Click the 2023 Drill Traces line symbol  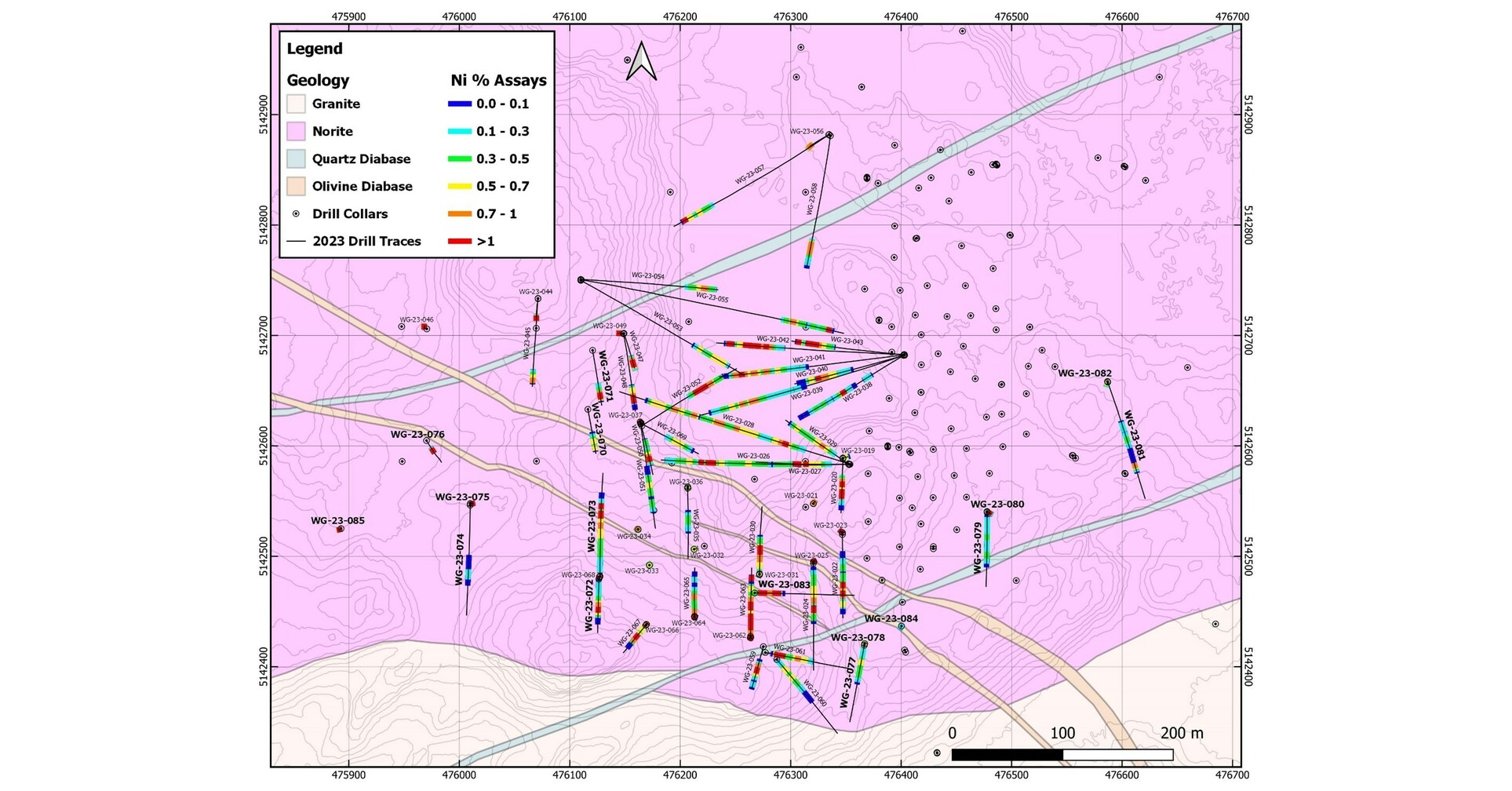tap(296, 241)
